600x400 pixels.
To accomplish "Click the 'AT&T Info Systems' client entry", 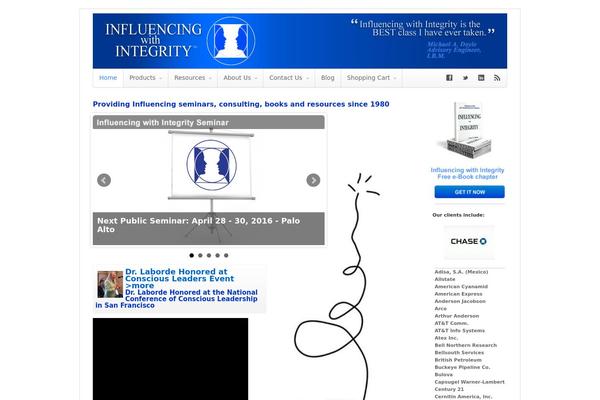I will pyautogui.click(x=459, y=331).
